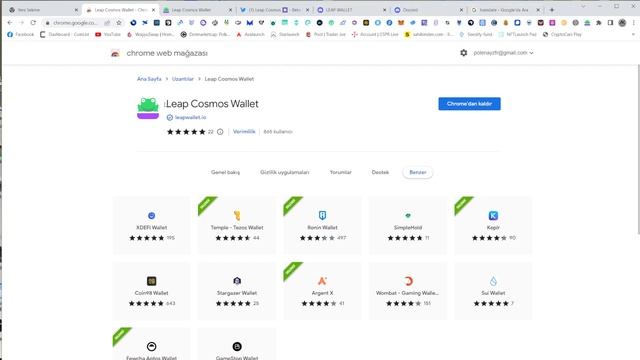The image size is (640, 360).
Task: Close the Yeni Sekme tab
Action: [x=76, y=10]
